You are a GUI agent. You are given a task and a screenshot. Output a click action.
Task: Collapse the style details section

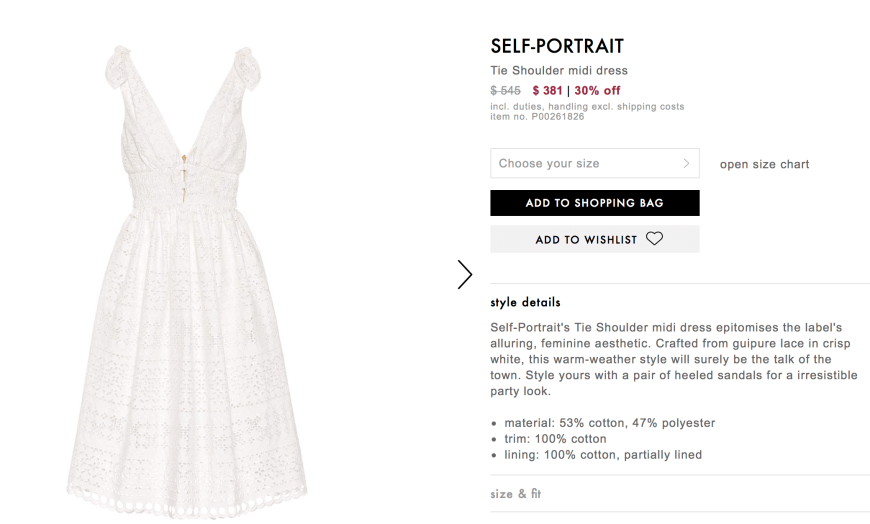[x=525, y=303]
